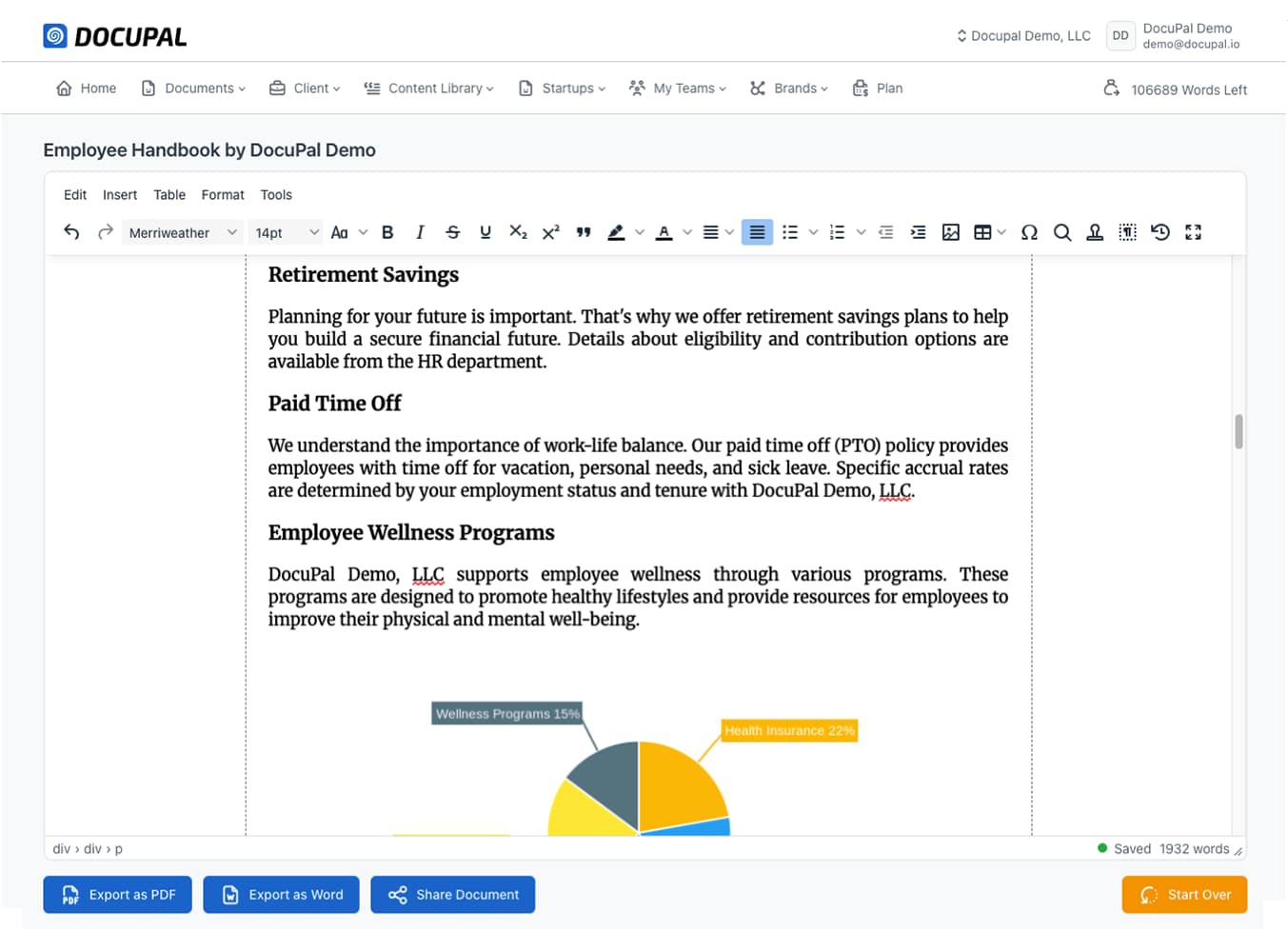Image resolution: width=1288 pixels, height=931 pixels.
Task: Toggle the blockquote style
Action: [584, 231]
